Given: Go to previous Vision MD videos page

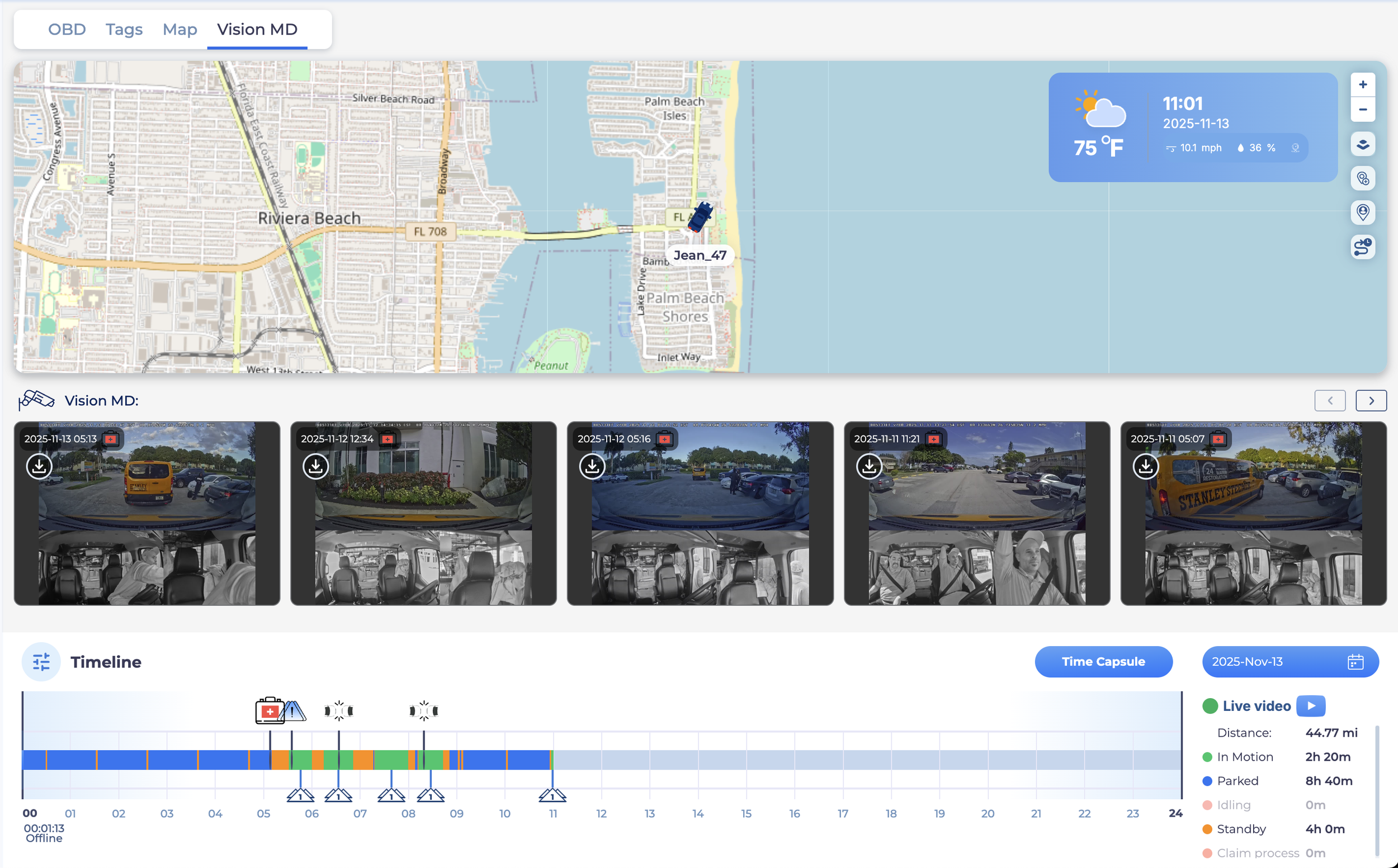Looking at the screenshot, I should pos(1329,401).
